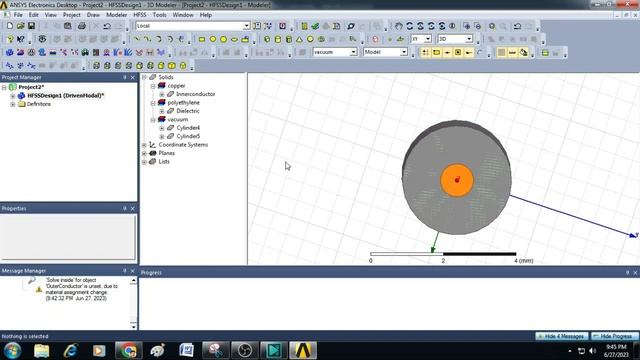The width and height of the screenshot is (640, 360).
Task: Expand the Coordinate Systems node
Action: click(144, 145)
